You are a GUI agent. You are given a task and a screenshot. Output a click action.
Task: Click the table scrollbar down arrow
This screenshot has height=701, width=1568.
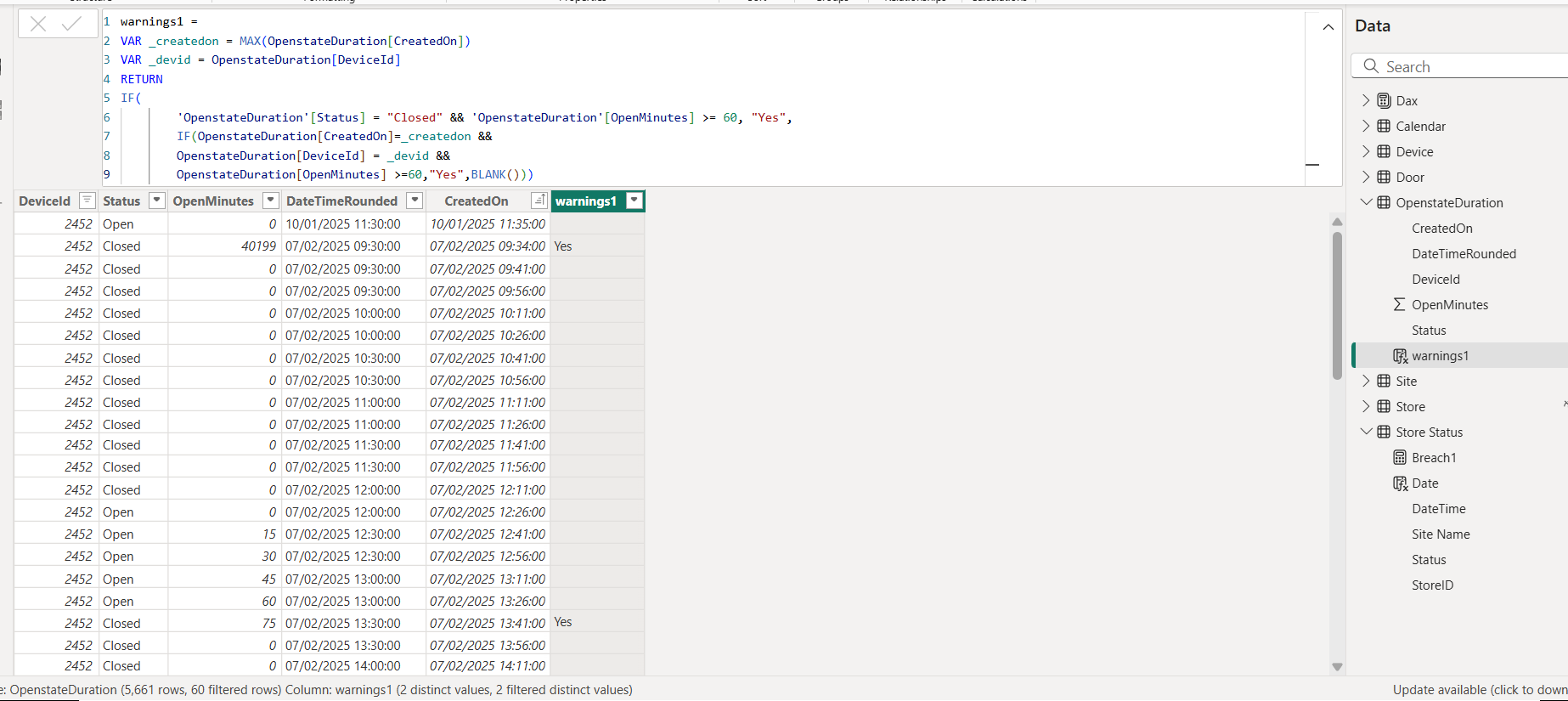pyautogui.click(x=1337, y=667)
